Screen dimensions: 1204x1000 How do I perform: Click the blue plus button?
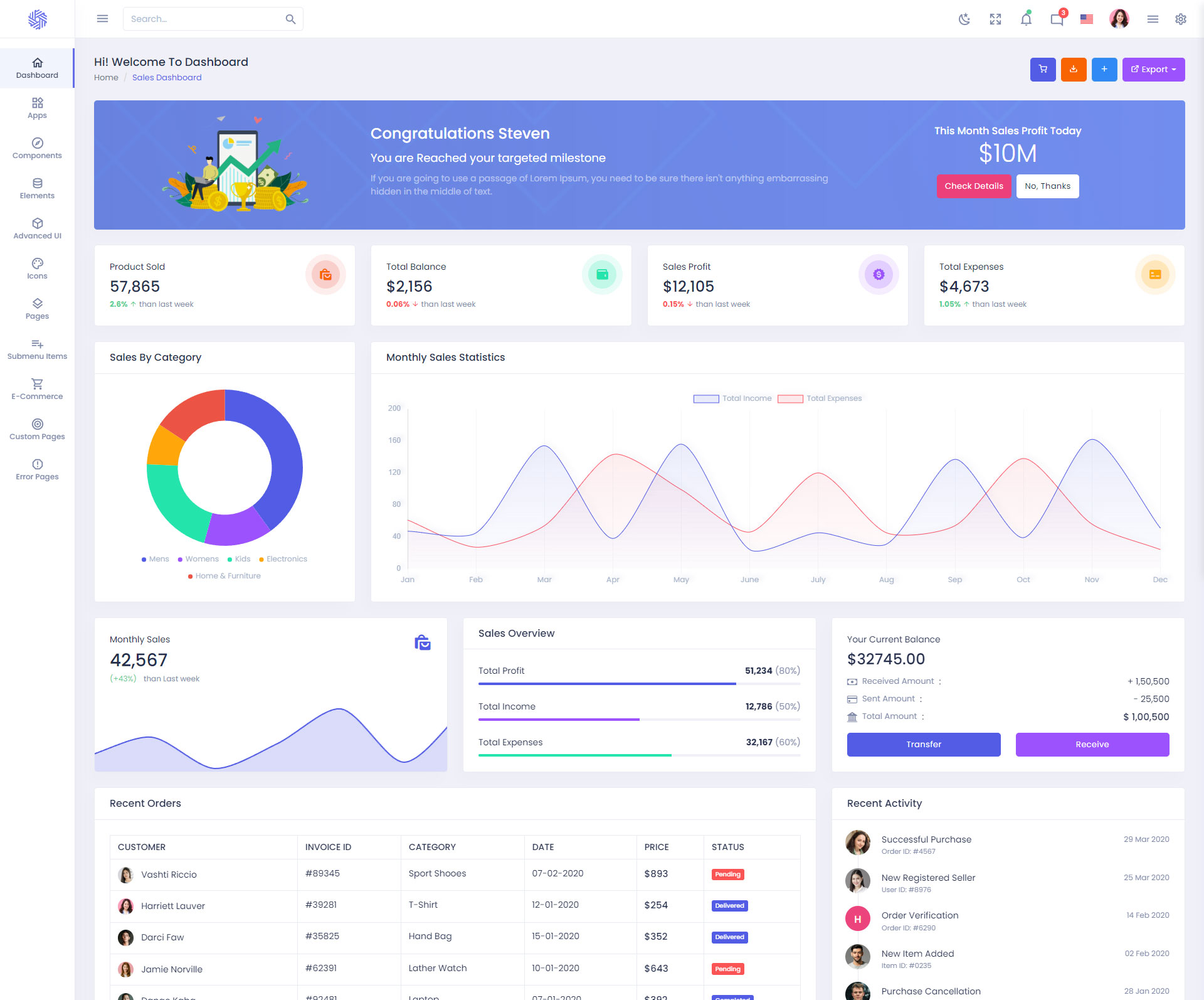tap(1104, 70)
